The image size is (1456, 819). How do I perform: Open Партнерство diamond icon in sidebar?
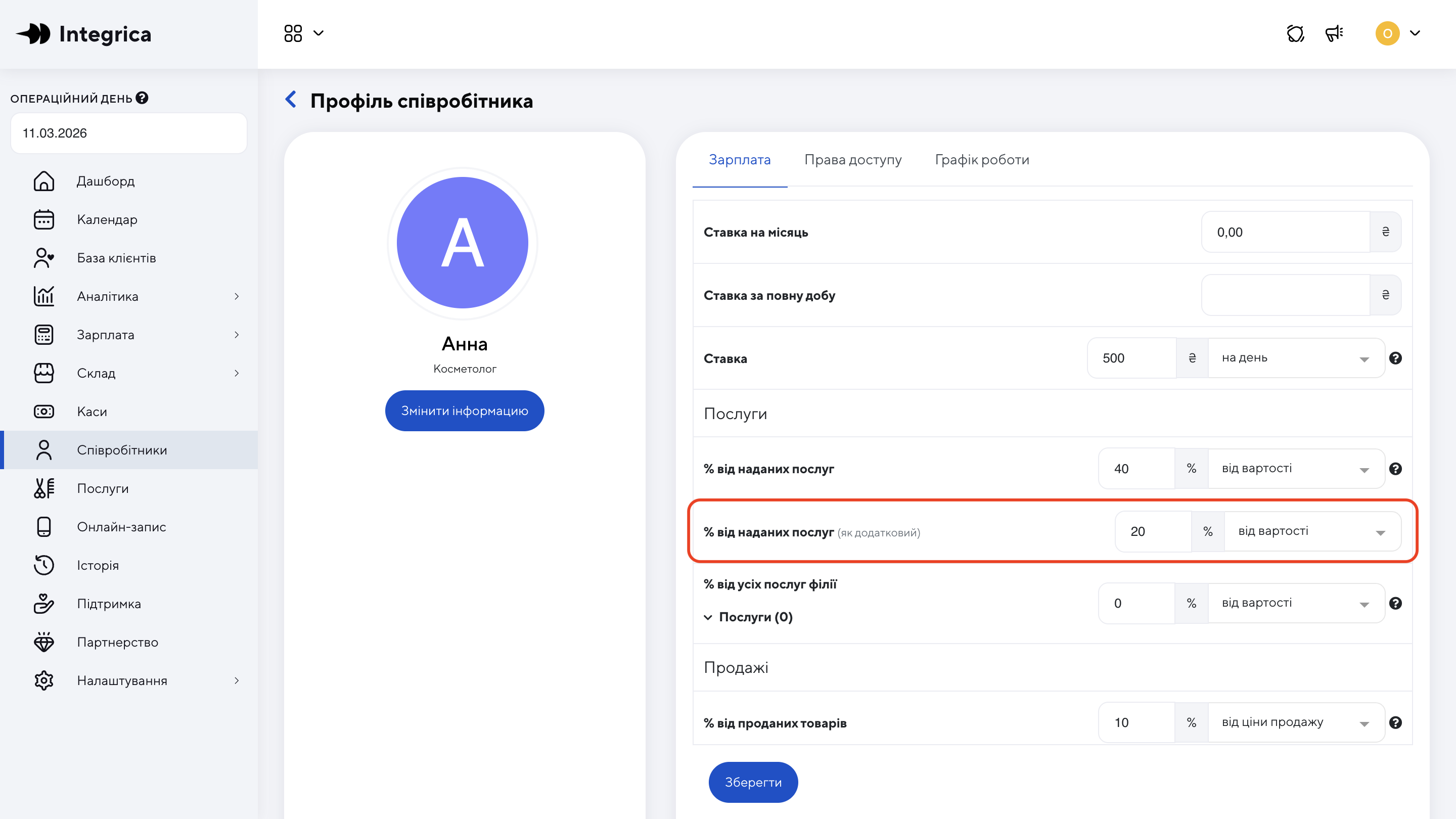click(x=44, y=642)
